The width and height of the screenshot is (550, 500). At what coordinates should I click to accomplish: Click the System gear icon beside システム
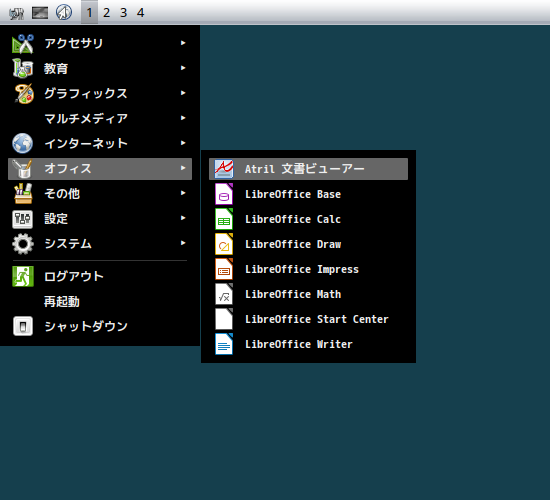pos(23,244)
